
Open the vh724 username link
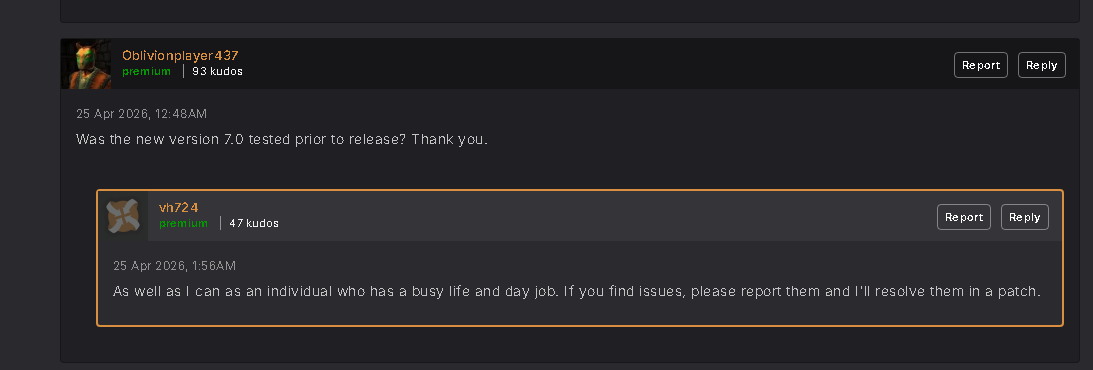(179, 208)
